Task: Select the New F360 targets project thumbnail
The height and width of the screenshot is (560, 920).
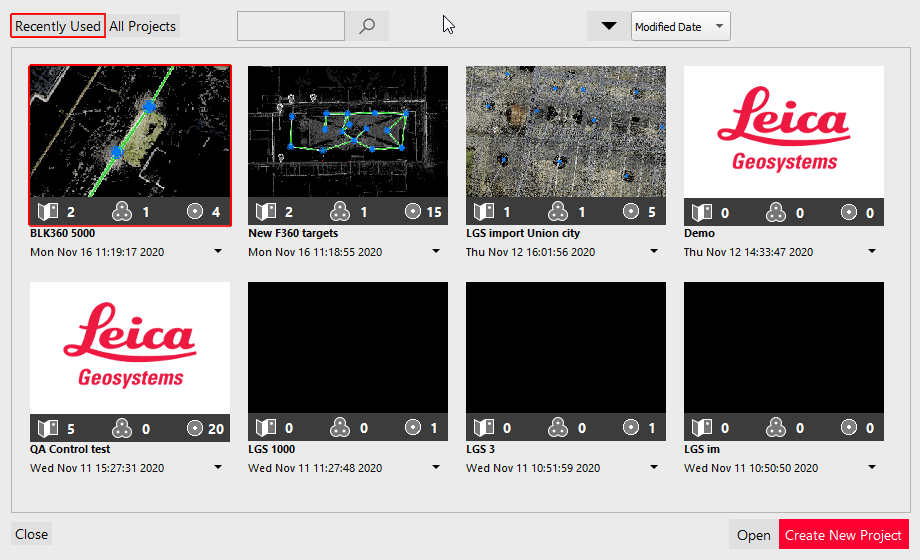Action: 348,131
